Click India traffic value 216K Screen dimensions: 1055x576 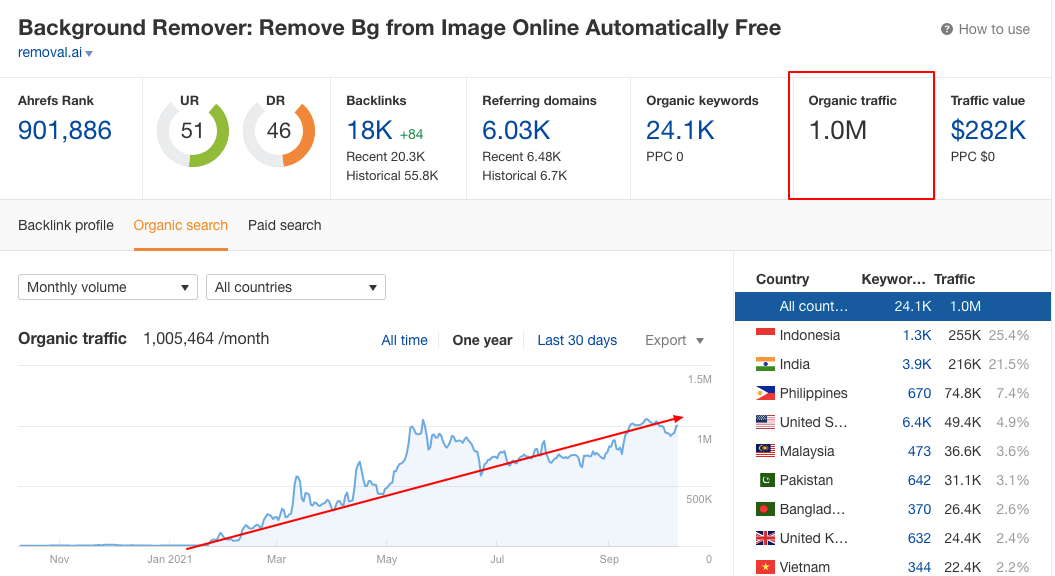click(964, 364)
